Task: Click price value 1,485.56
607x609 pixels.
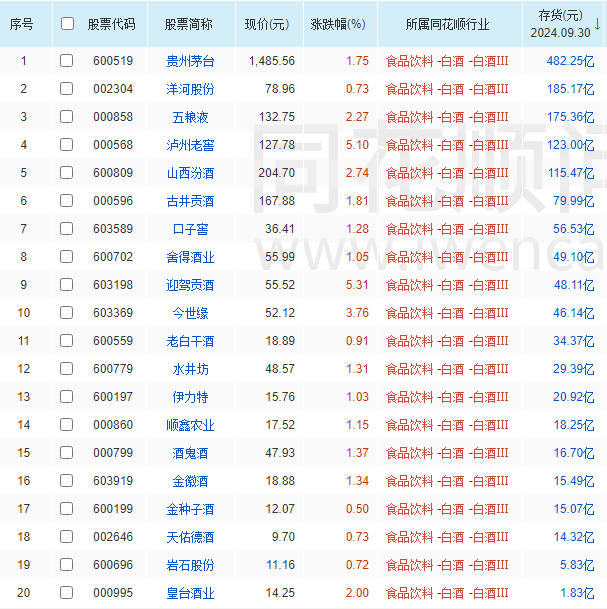Action: [x=272, y=61]
